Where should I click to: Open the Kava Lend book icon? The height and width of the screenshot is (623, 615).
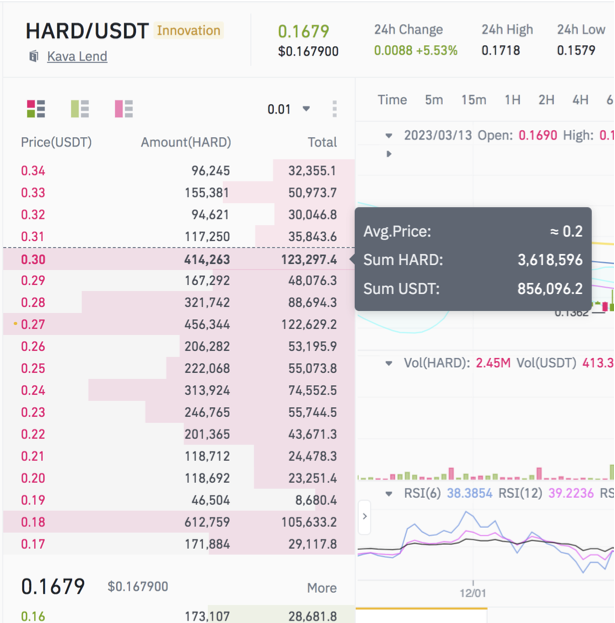(x=34, y=56)
